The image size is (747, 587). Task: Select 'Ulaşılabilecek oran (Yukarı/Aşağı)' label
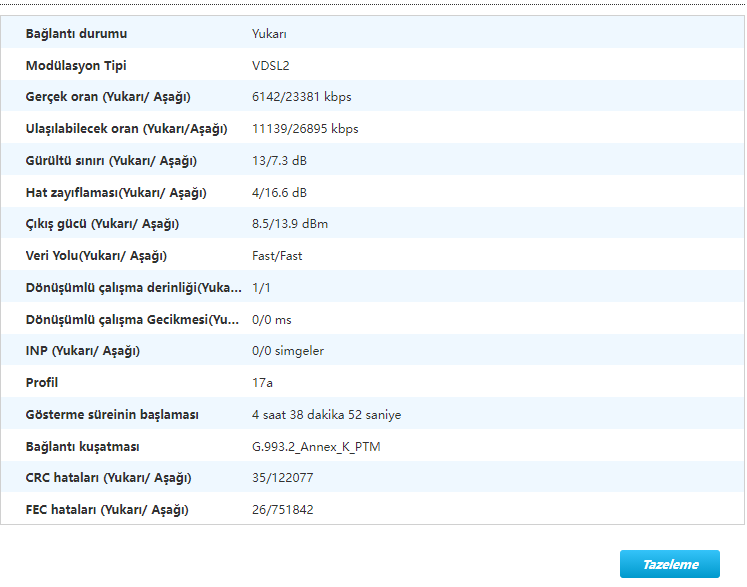pyautogui.click(x=126, y=129)
